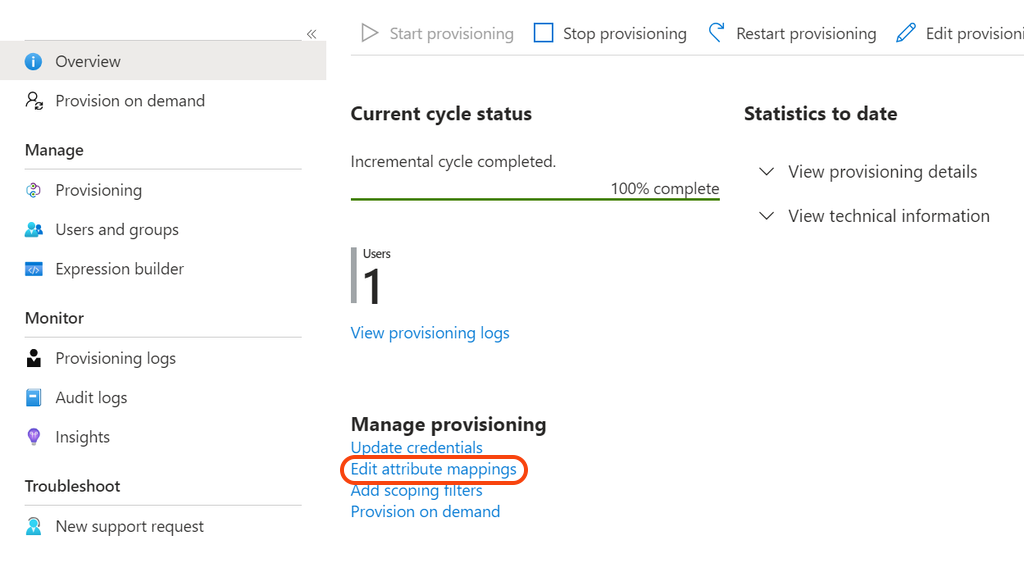The image size is (1024, 566).
Task: Click the Start provisioning play icon
Action: (x=370, y=33)
